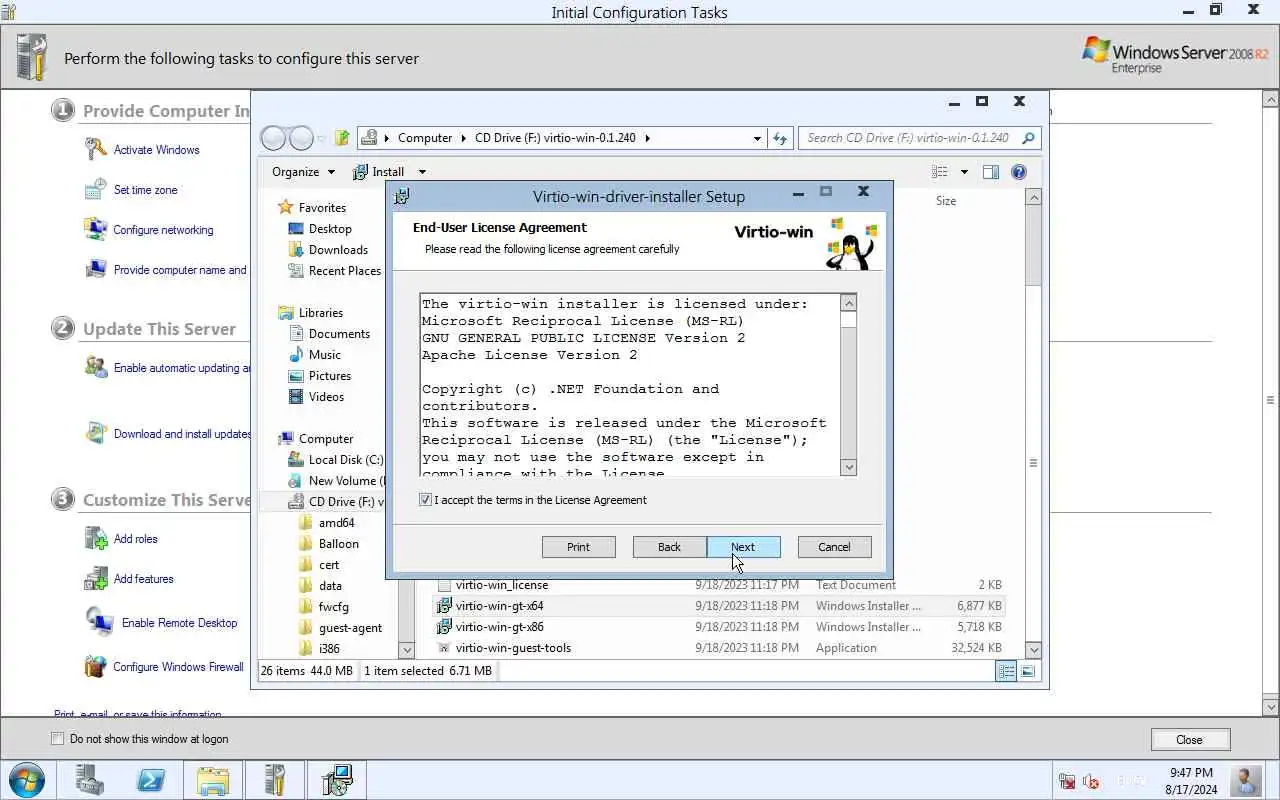Open Configure Windows Firewall link
This screenshot has height=800, width=1280.
178,667
